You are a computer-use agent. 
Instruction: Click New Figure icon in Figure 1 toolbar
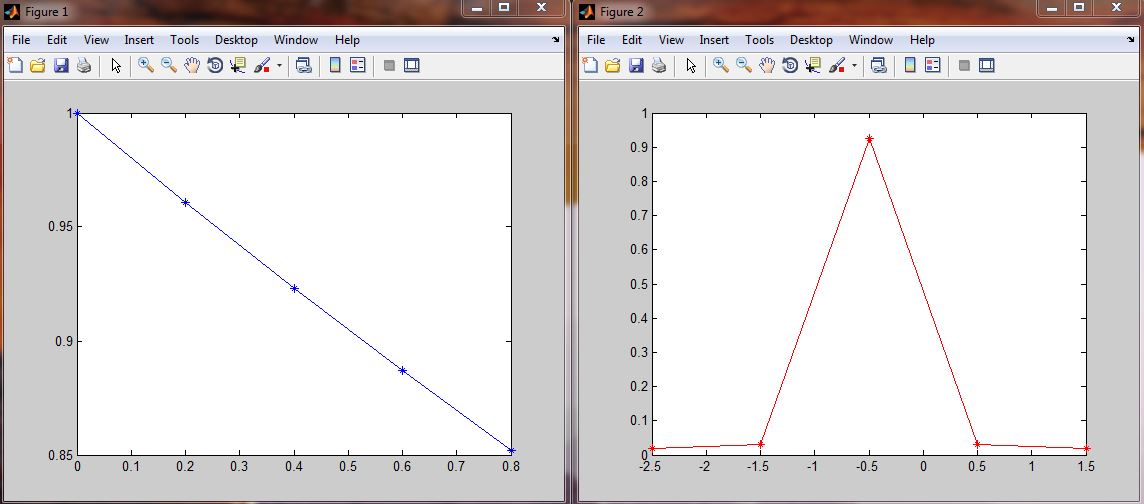(15, 65)
